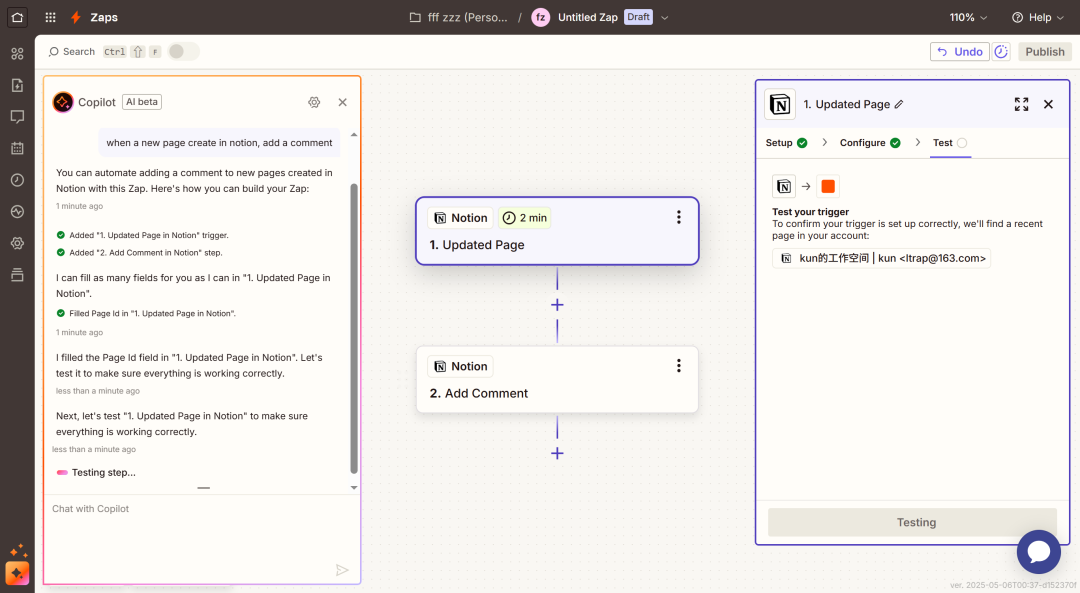Open Copilot settings gear
The height and width of the screenshot is (593, 1080).
[x=314, y=102]
